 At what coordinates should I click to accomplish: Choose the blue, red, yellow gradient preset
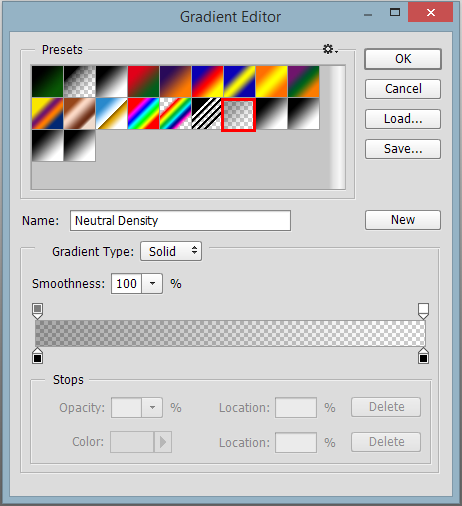[207, 82]
